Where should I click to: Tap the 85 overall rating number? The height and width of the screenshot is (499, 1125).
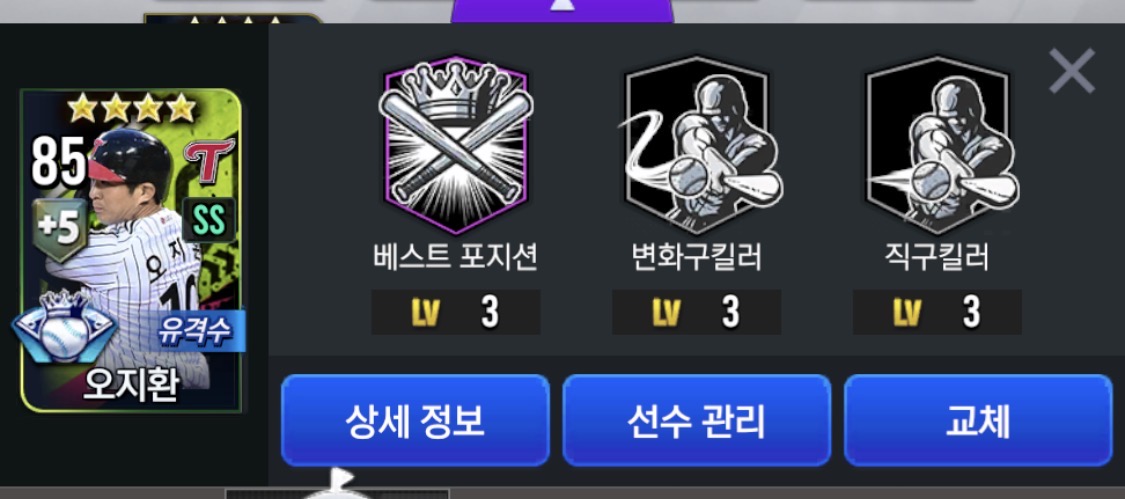pyautogui.click(x=60, y=162)
